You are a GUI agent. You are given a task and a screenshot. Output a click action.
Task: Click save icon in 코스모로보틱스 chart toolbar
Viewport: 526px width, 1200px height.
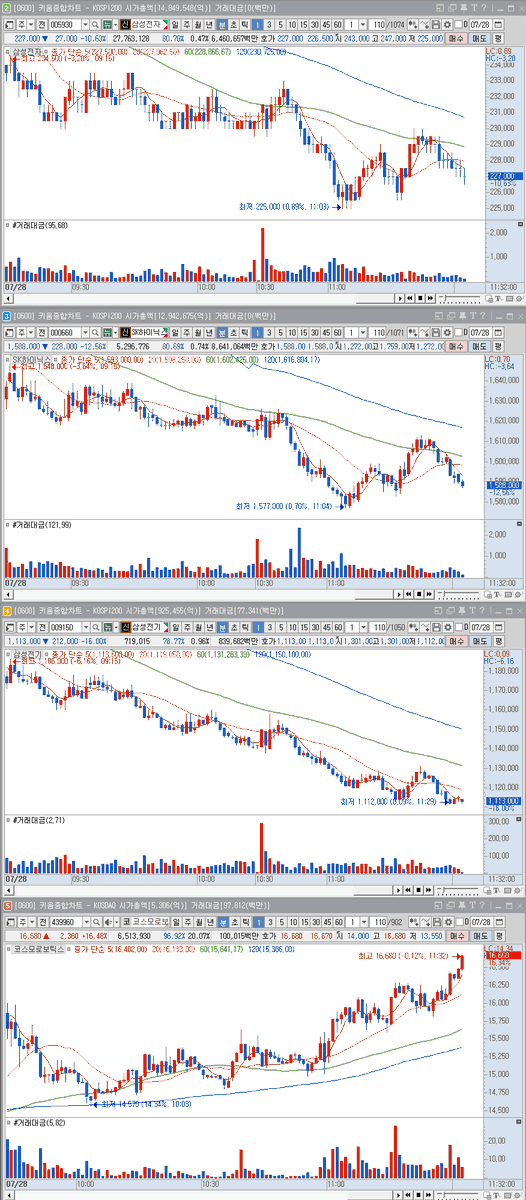[436, 922]
